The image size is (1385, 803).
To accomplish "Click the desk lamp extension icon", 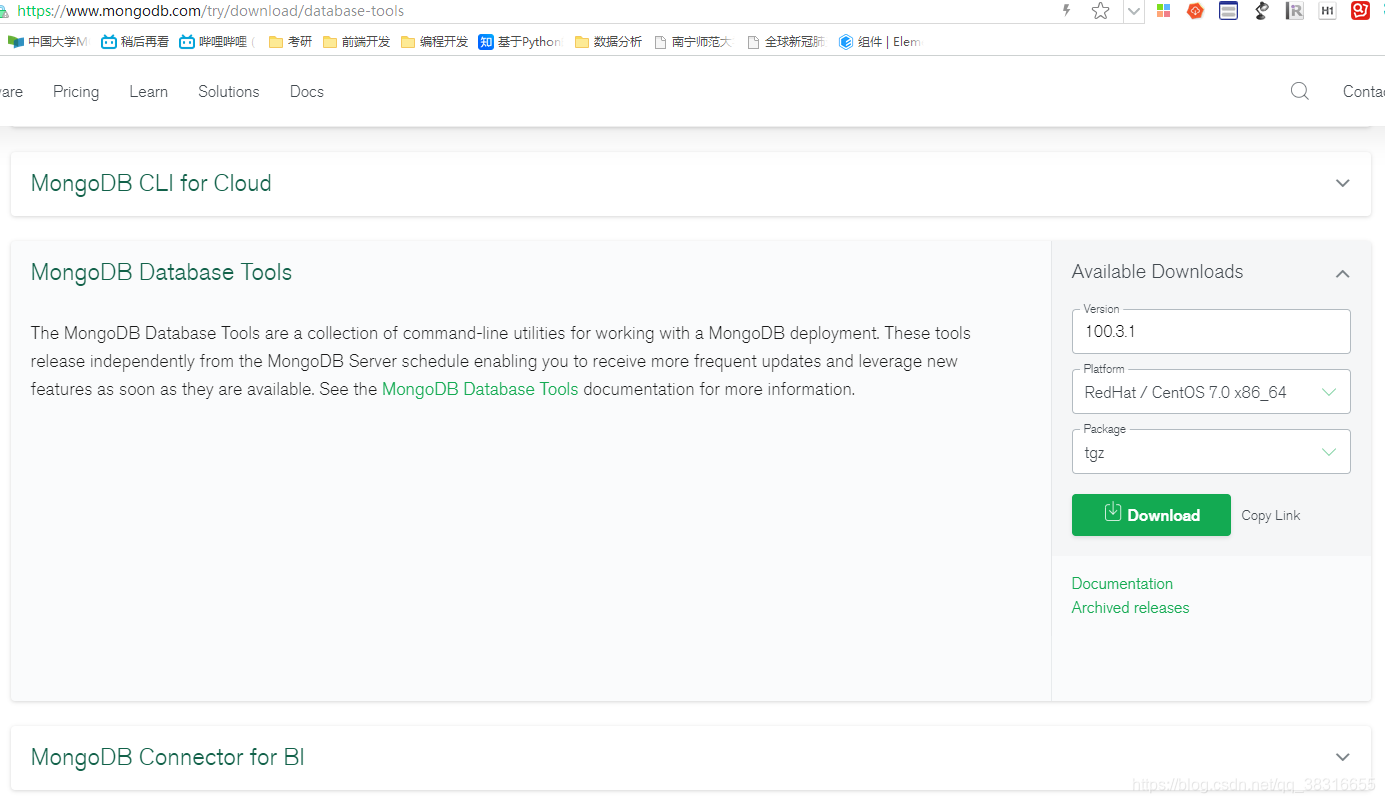I will coord(1261,11).
